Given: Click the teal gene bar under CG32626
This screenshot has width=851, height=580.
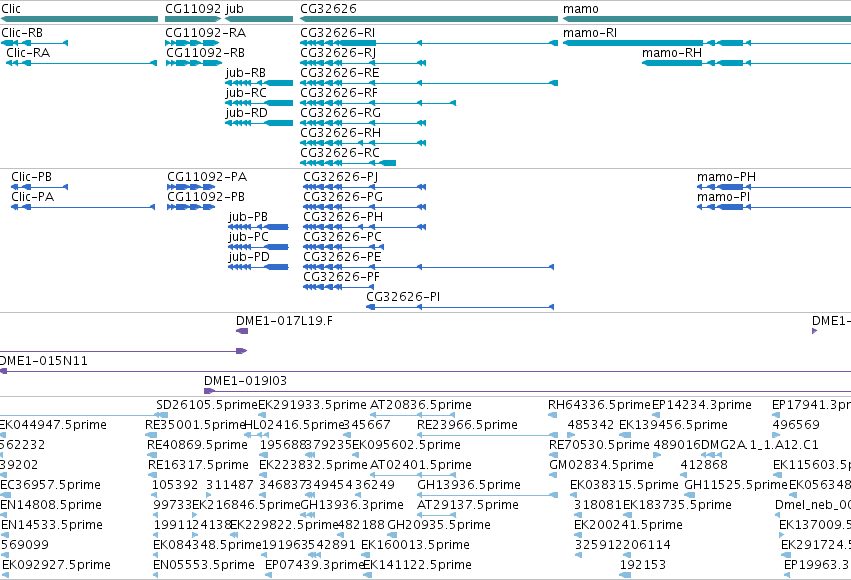Looking at the screenshot, I should [x=429, y=20].
